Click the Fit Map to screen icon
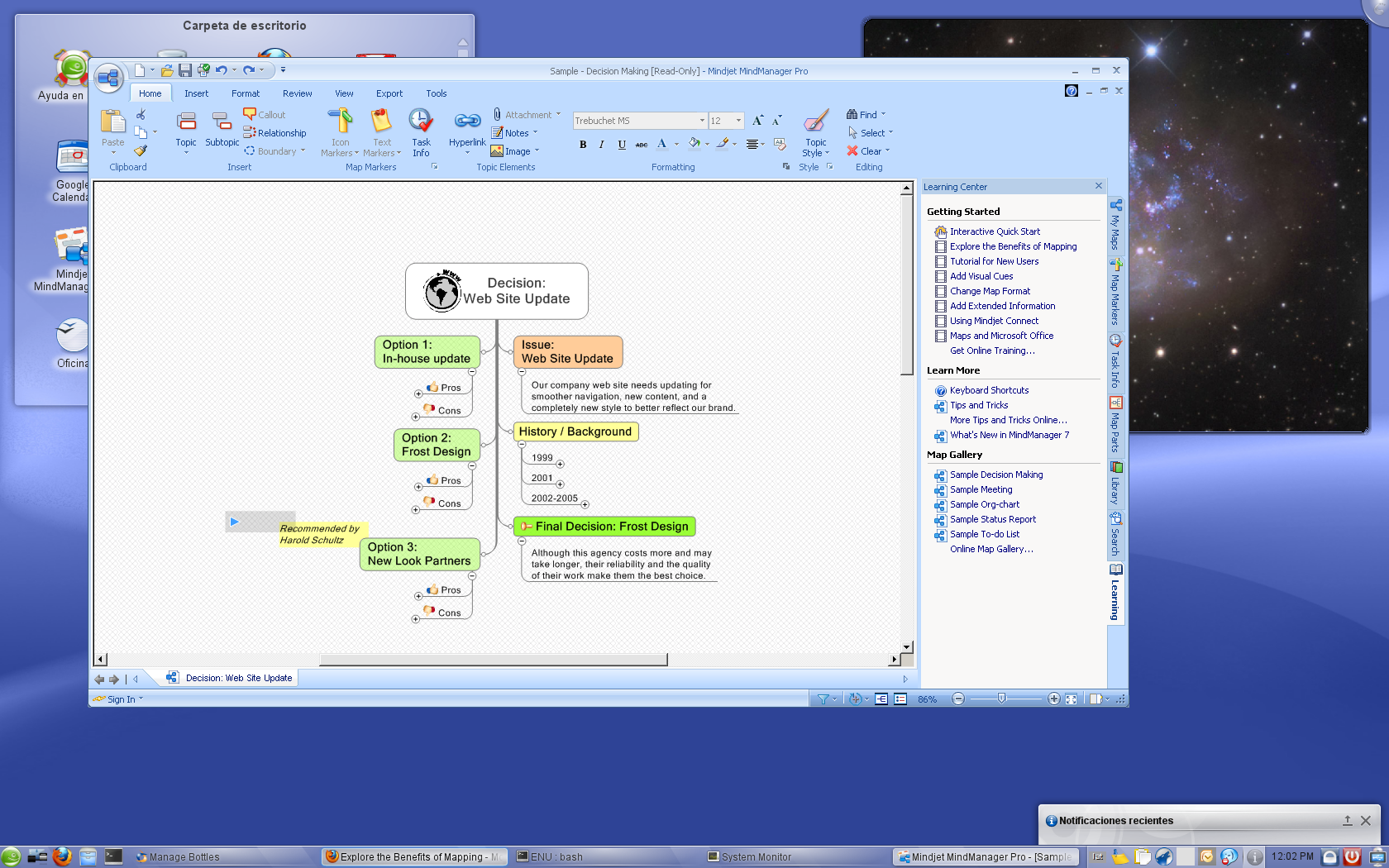Screen dimensions: 1389x868 [1071, 699]
